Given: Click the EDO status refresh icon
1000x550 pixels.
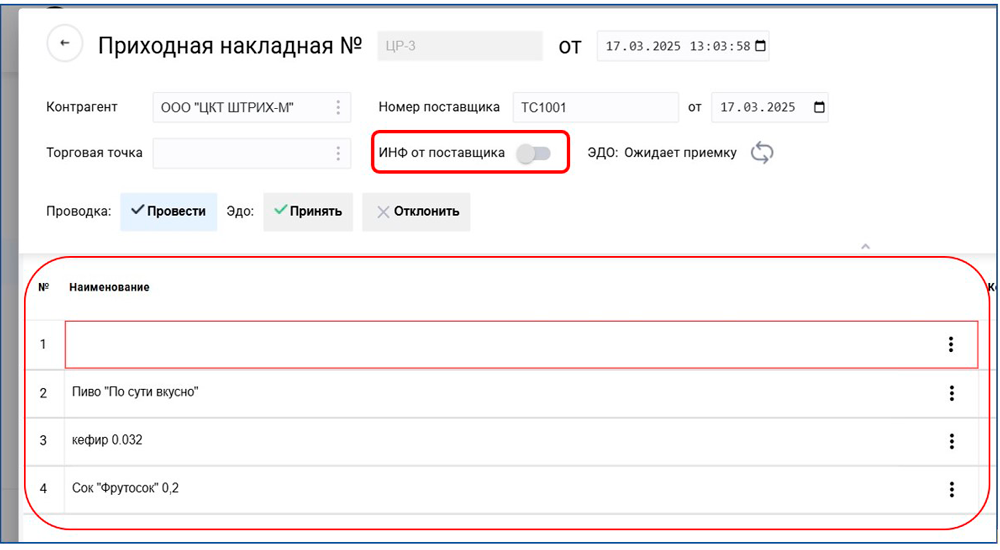Looking at the screenshot, I should [x=762, y=153].
